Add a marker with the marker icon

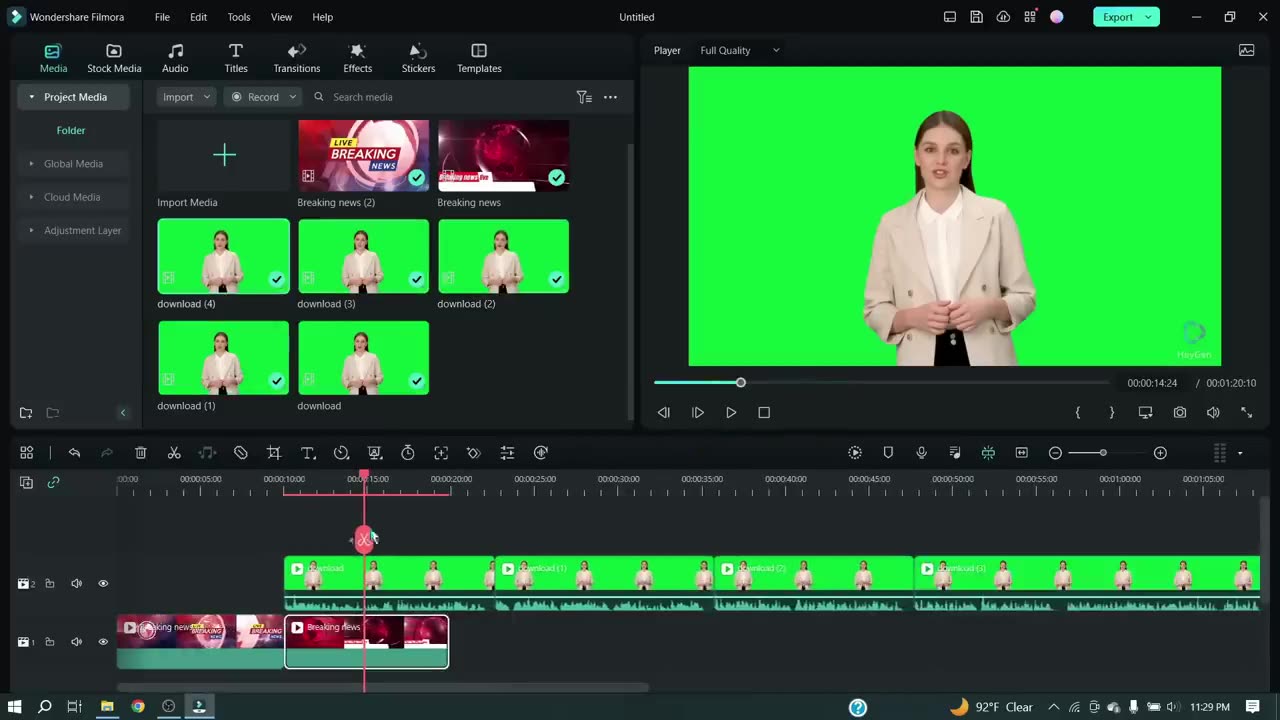[888, 453]
